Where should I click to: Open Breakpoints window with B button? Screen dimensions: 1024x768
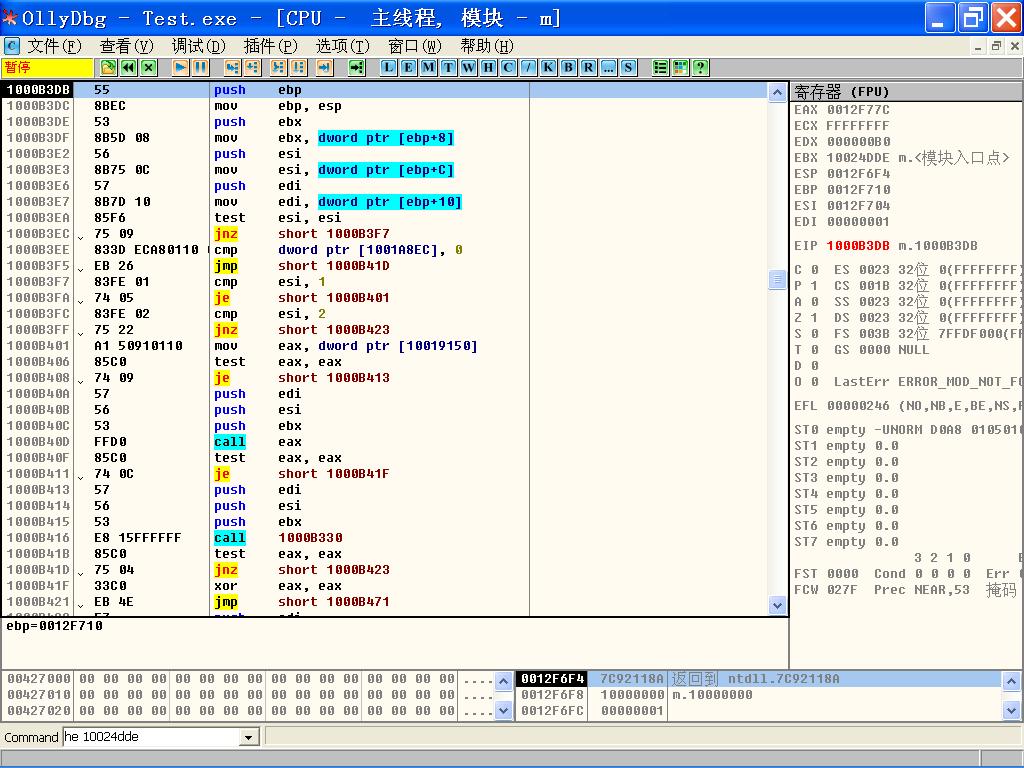[x=568, y=67]
